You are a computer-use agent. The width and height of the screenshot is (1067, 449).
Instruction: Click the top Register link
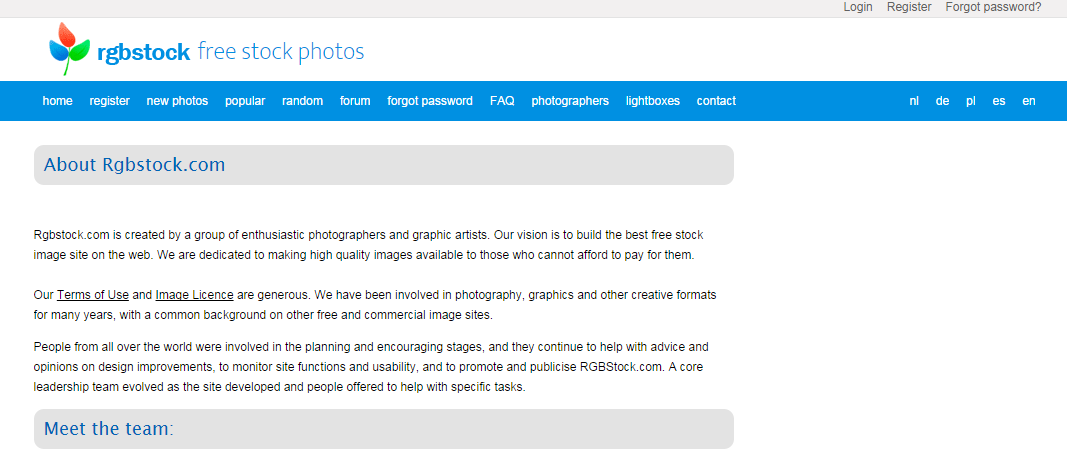(909, 7)
